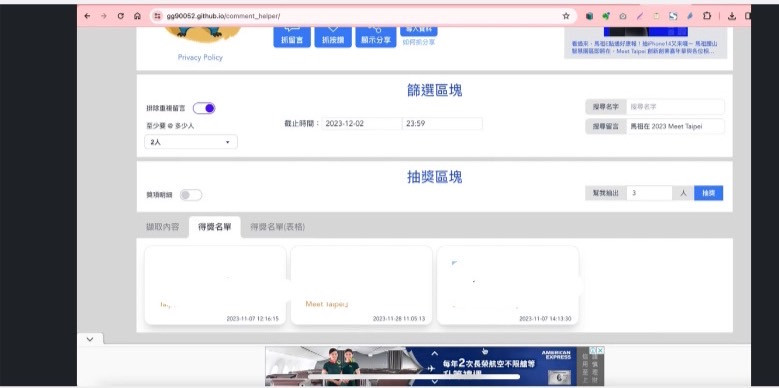Click the 顯示分享 share button
This screenshot has height=388, width=779.
pyautogui.click(x=376, y=37)
